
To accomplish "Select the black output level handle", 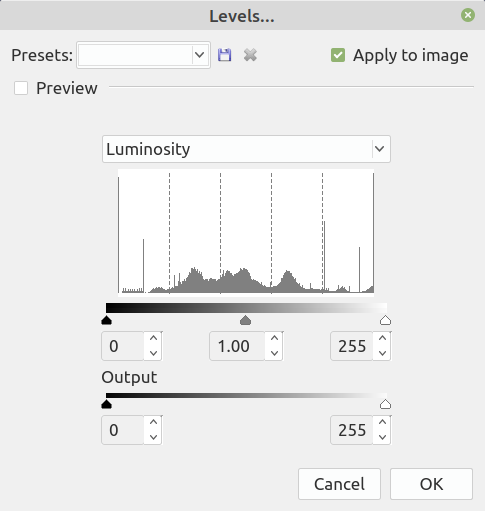I will [x=106, y=404].
